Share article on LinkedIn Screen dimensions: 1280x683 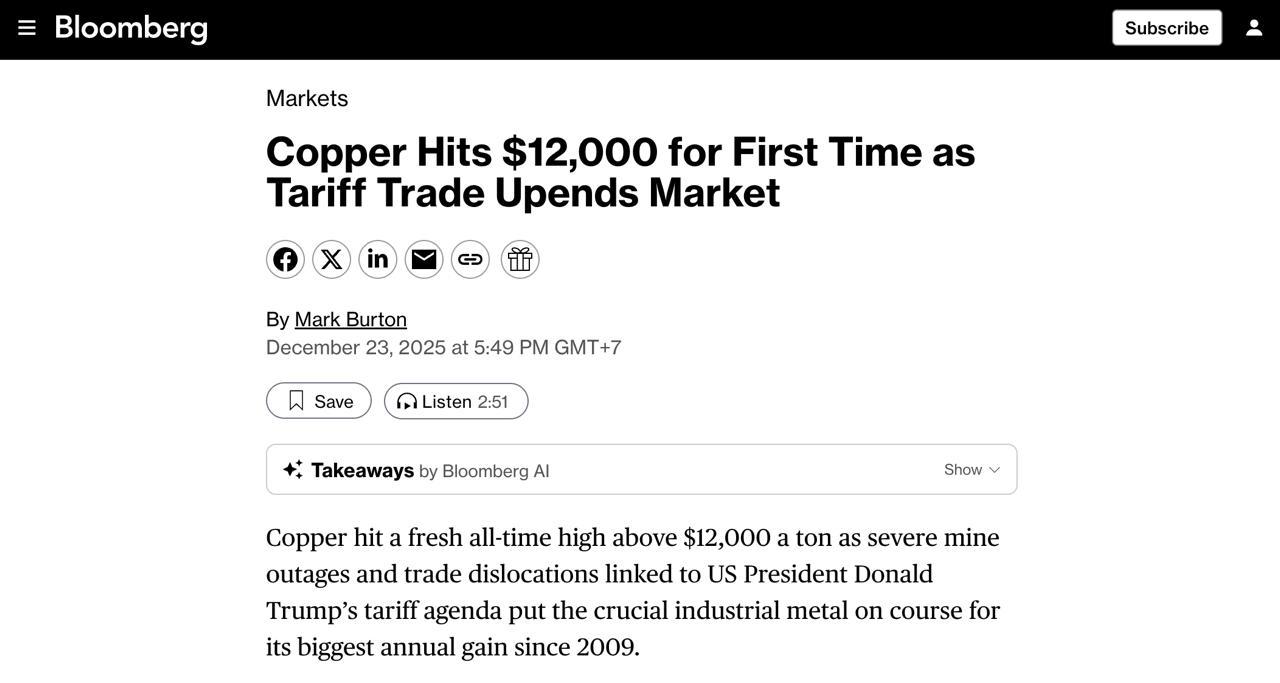(378, 260)
